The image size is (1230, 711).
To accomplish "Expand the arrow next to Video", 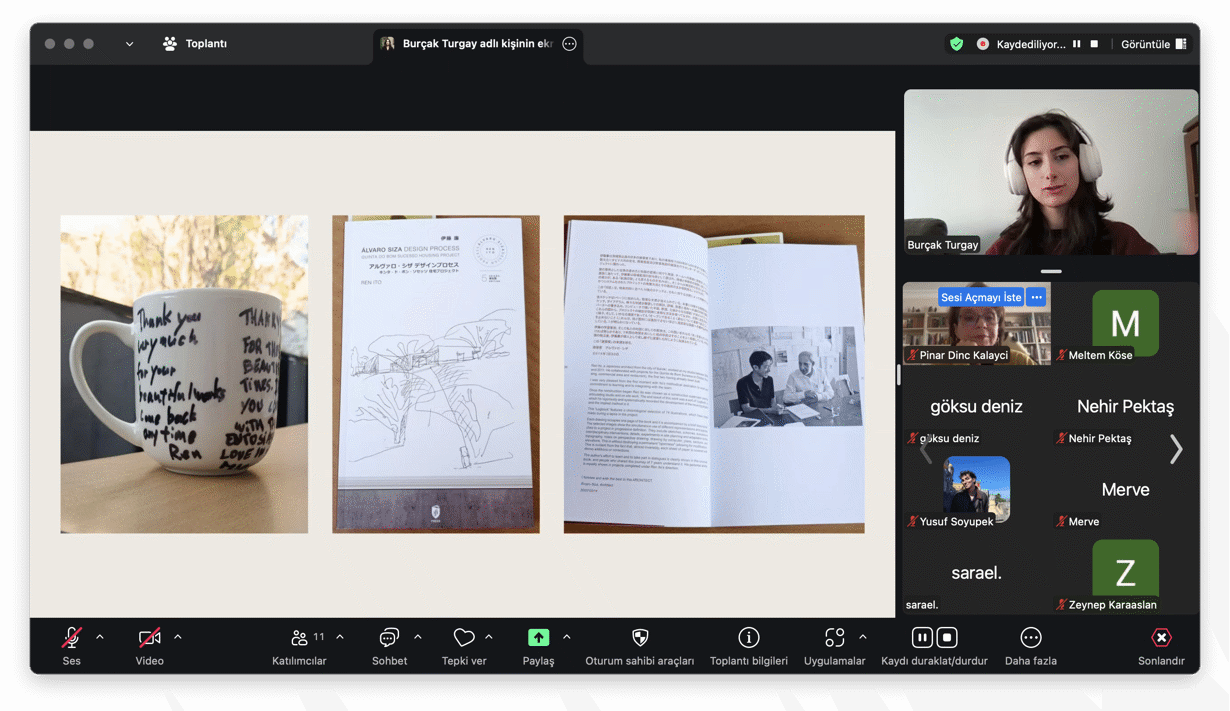I will 178,637.
